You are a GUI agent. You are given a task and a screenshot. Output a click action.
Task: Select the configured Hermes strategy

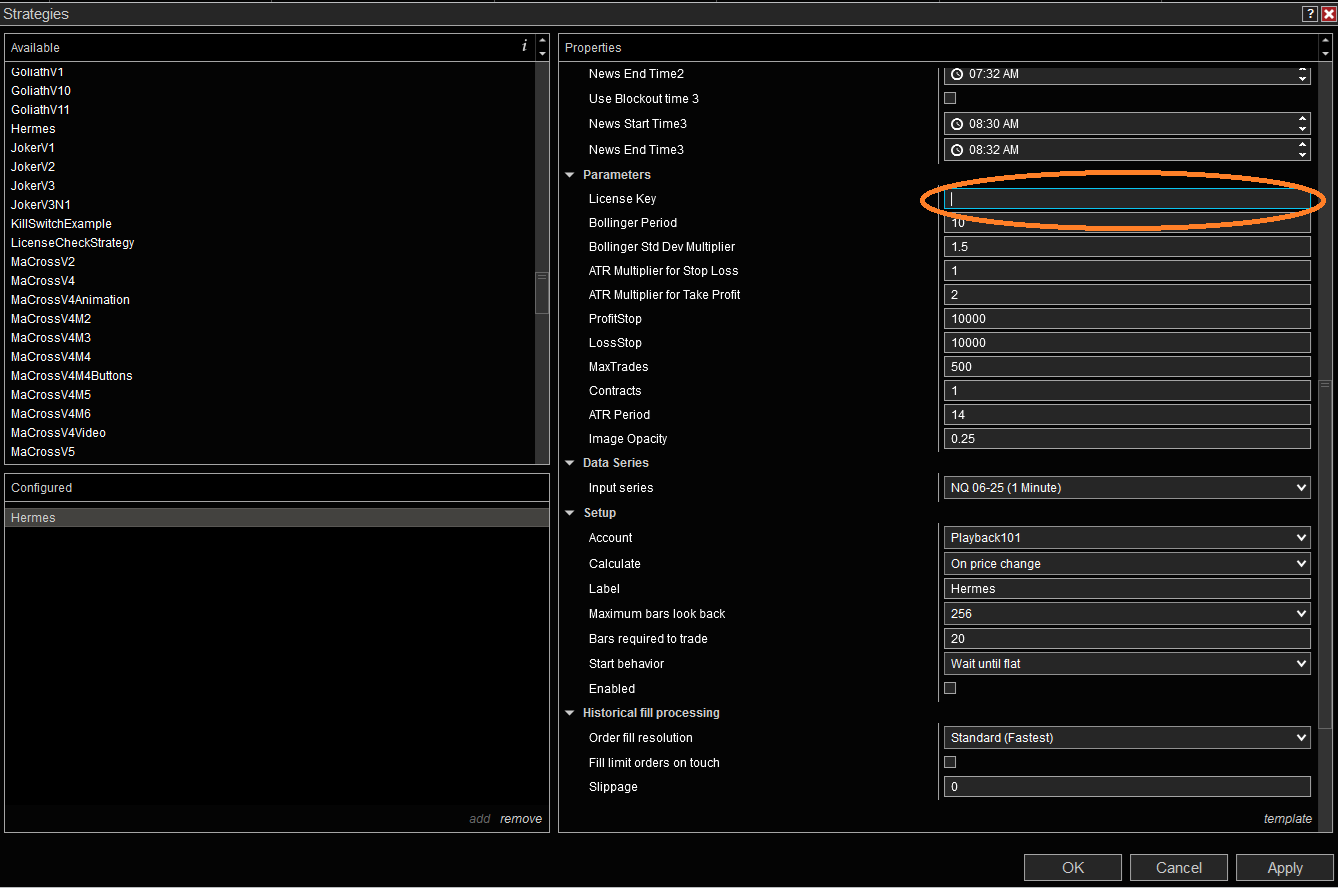(34, 518)
